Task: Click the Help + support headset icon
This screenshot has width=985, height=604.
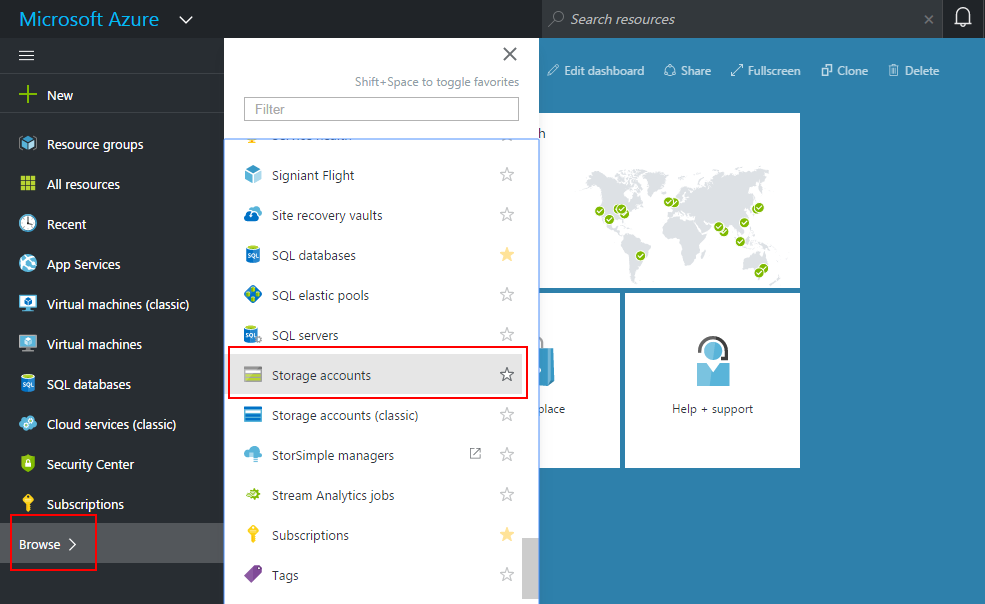Action: click(x=712, y=360)
